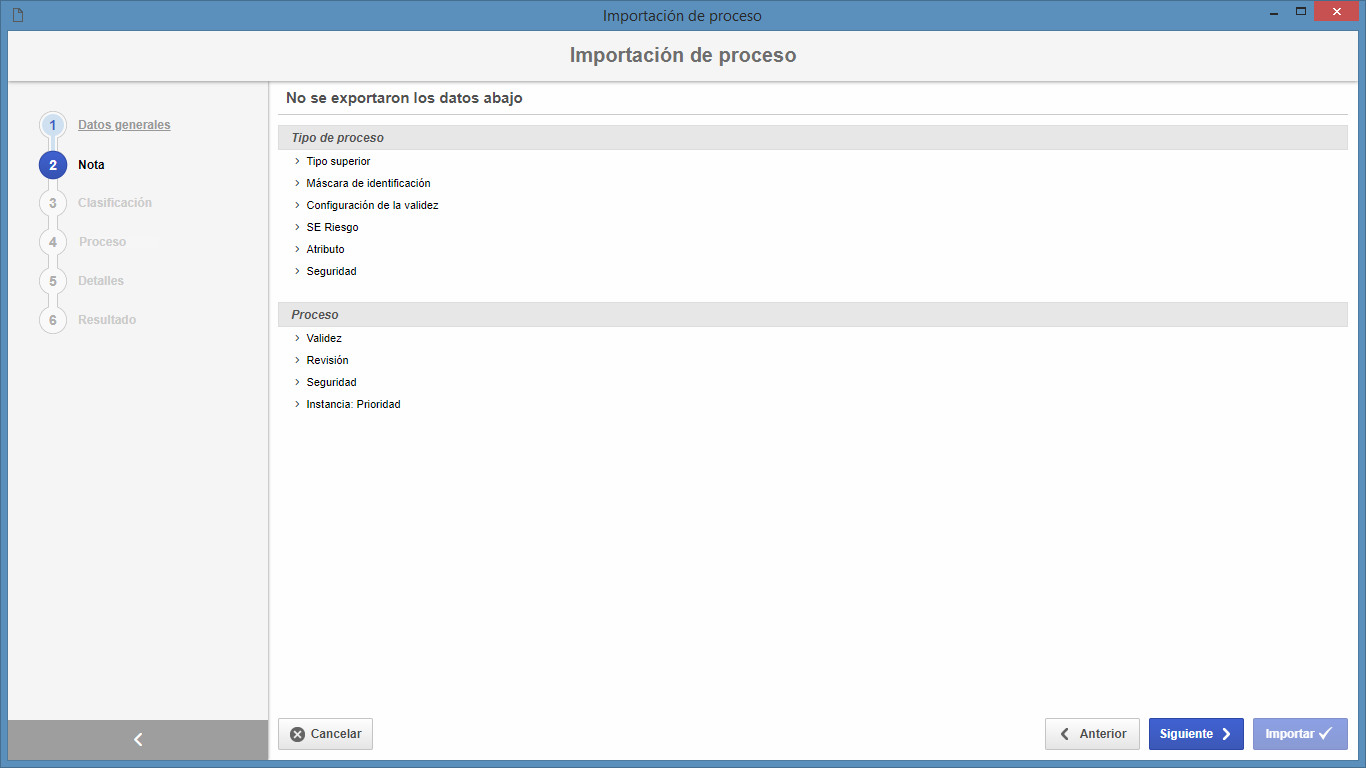
Task: Click the Revisión text row
Action: point(327,360)
